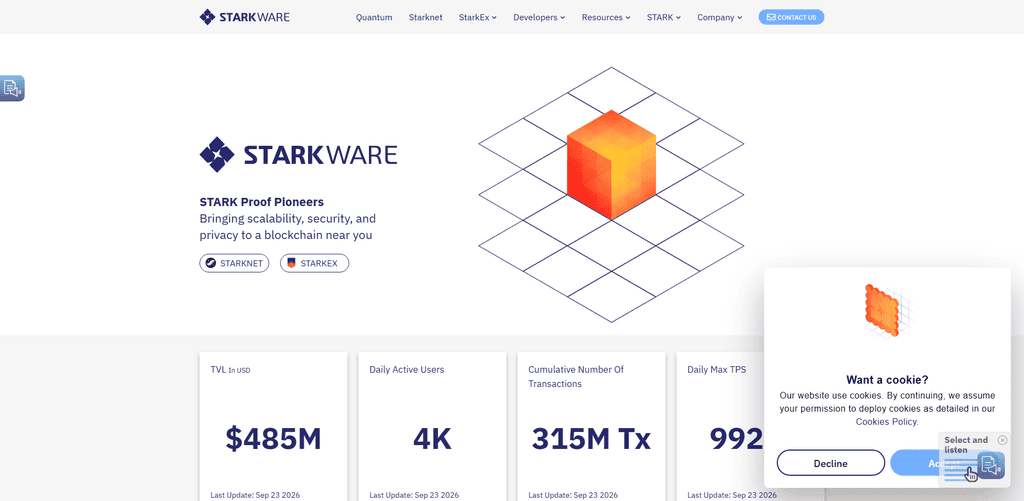The height and width of the screenshot is (501, 1024).
Task: Click Last Update under the TVL card
Action: pos(255,494)
